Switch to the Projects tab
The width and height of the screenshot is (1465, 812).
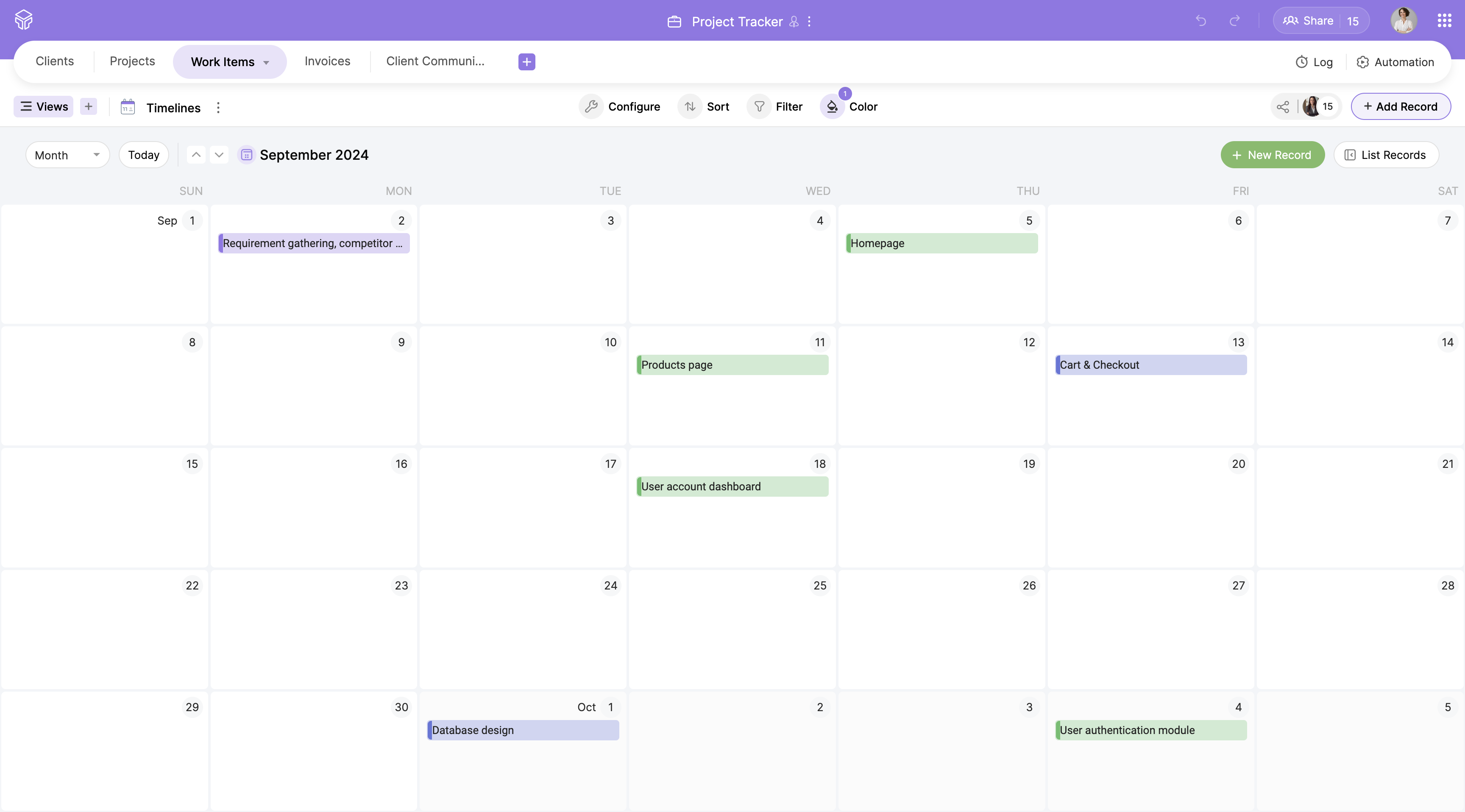click(x=133, y=61)
